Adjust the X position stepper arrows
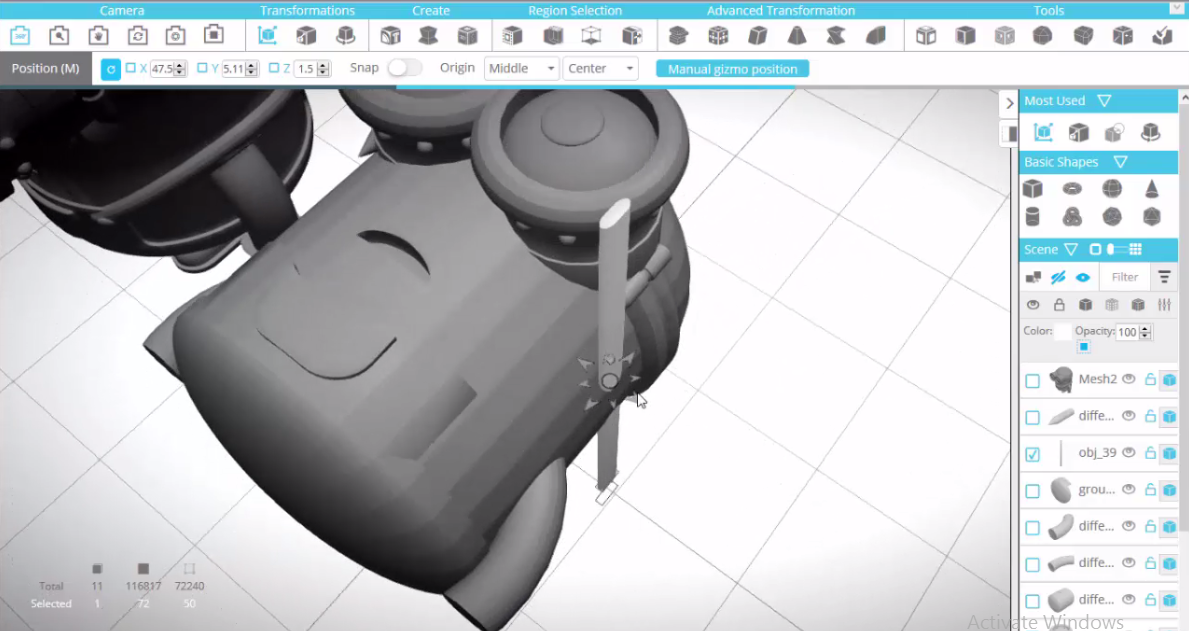 180,69
